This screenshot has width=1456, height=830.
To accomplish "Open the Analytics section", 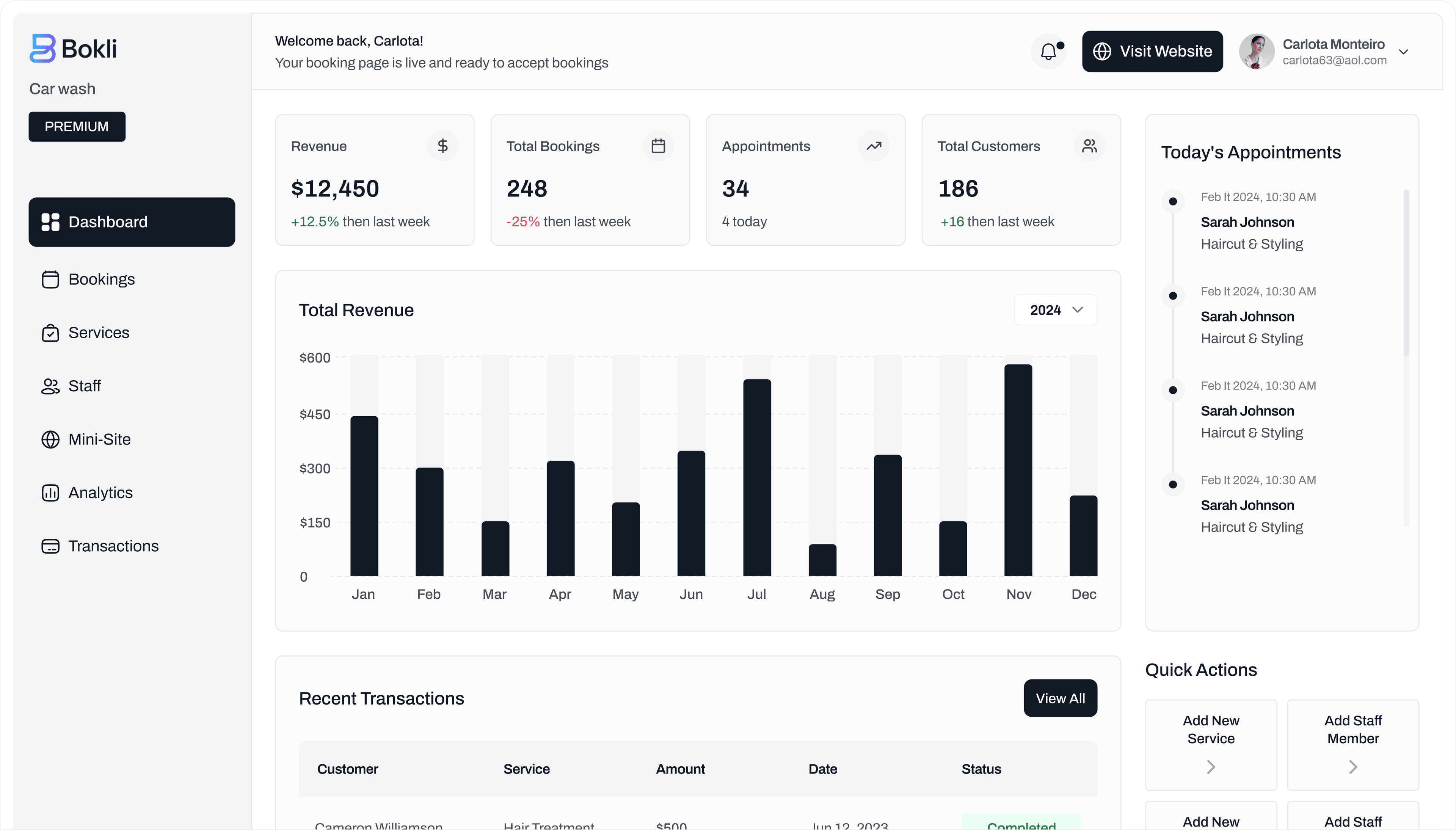I will coord(100,492).
